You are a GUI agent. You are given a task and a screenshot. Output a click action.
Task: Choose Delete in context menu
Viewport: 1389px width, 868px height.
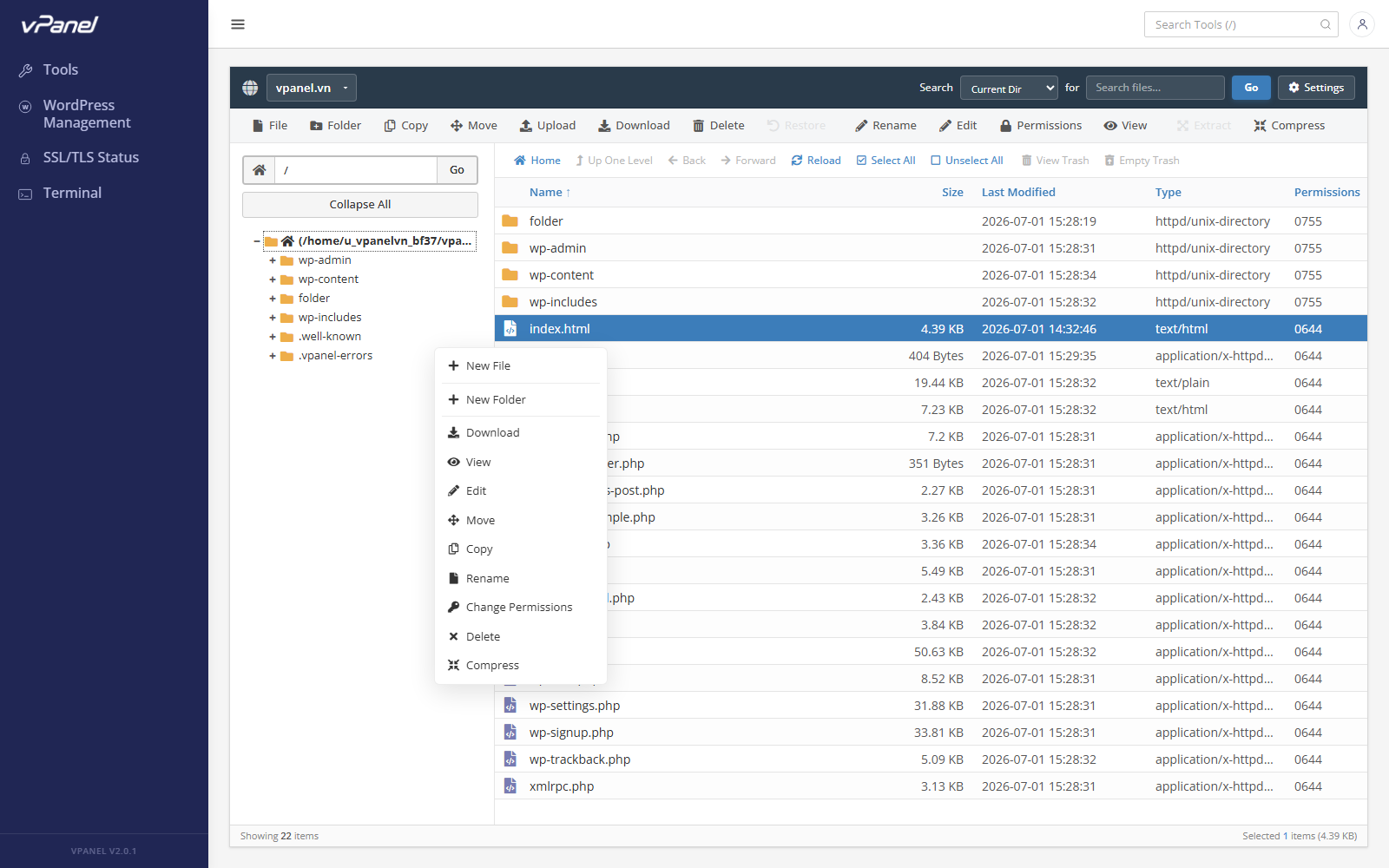tap(521, 637)
